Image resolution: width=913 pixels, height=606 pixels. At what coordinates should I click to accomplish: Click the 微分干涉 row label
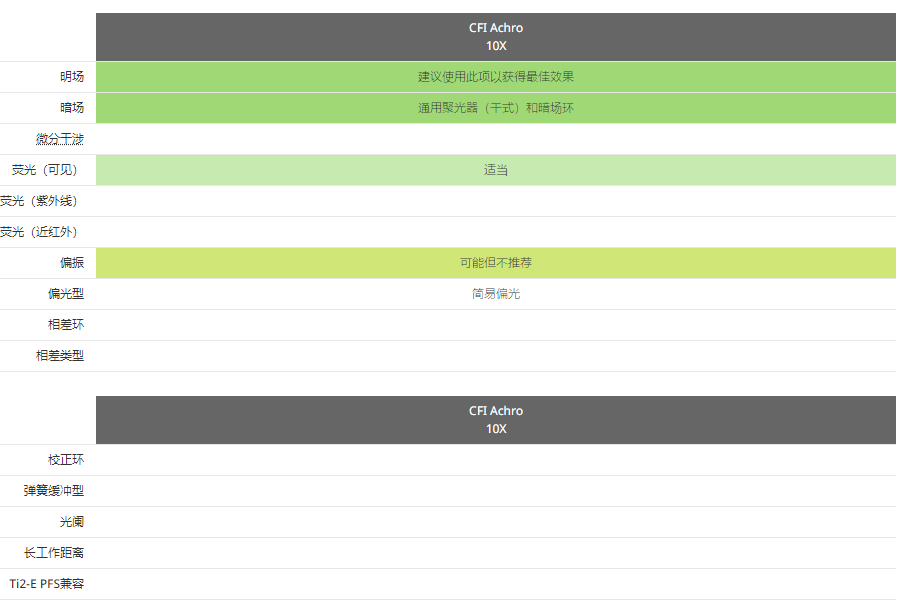(60, 139)
